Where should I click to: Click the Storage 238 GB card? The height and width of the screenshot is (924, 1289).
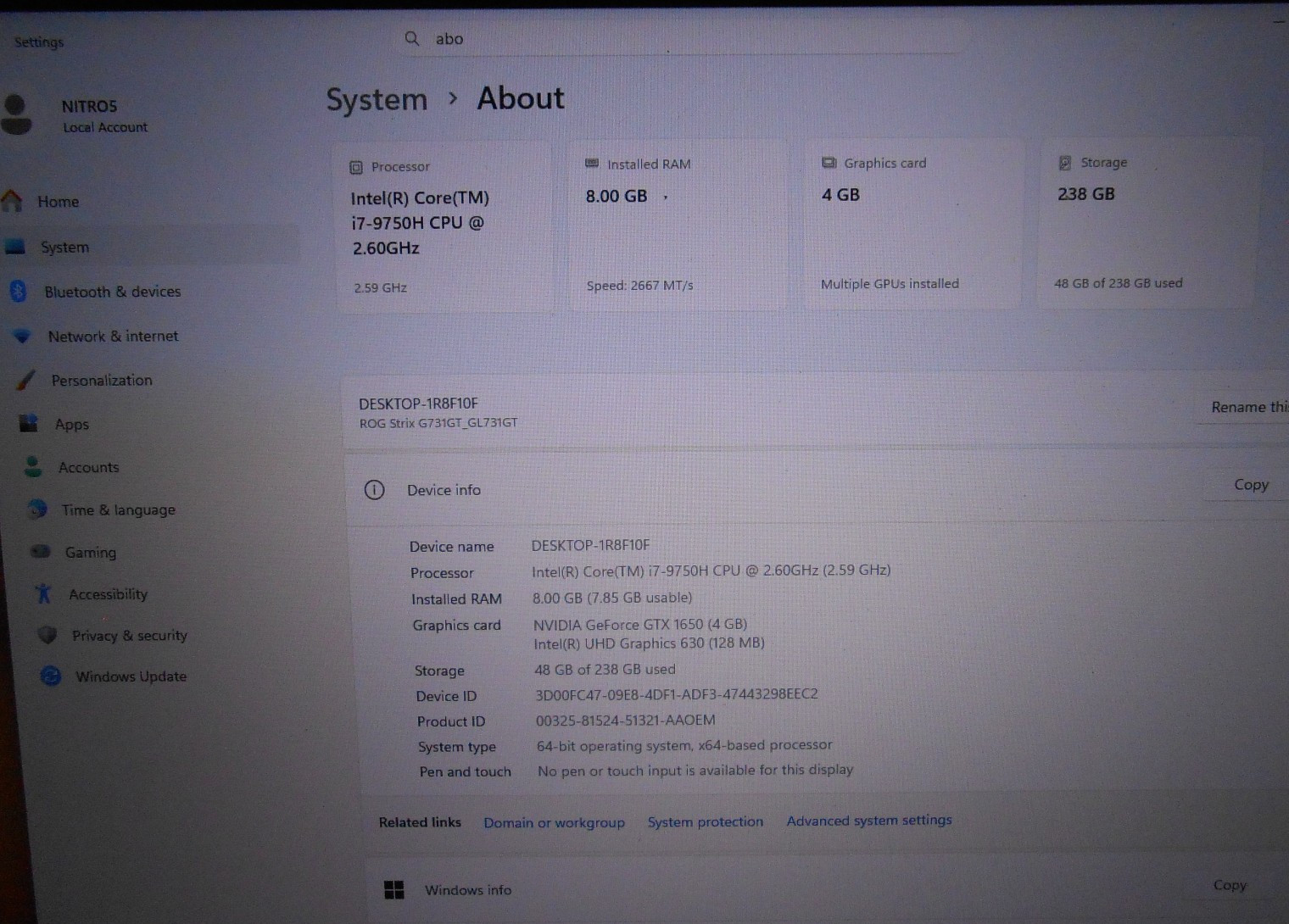1147,224
